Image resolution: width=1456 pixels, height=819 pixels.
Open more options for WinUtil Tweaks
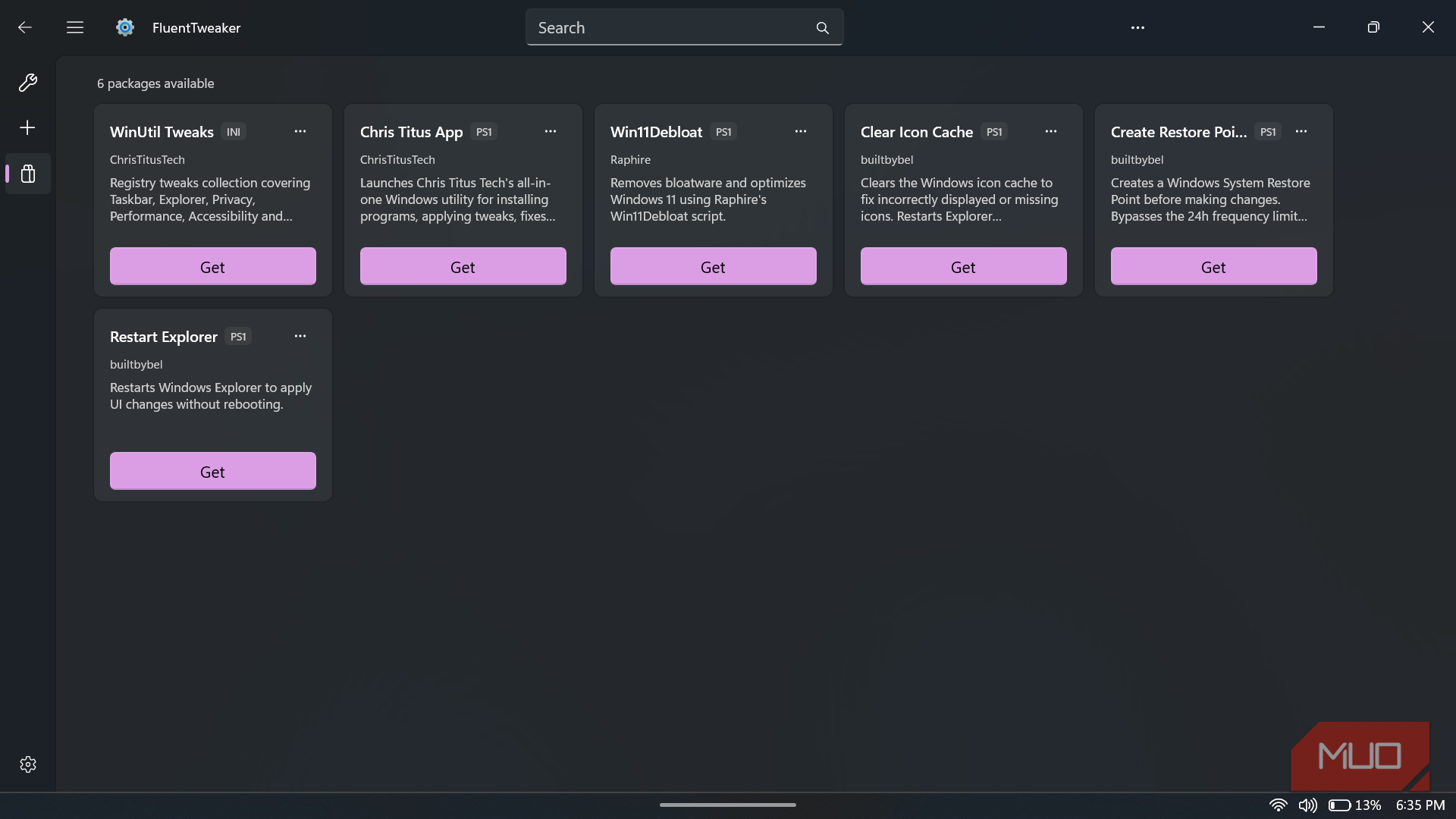pyautogui.click(x=300, y=131)
